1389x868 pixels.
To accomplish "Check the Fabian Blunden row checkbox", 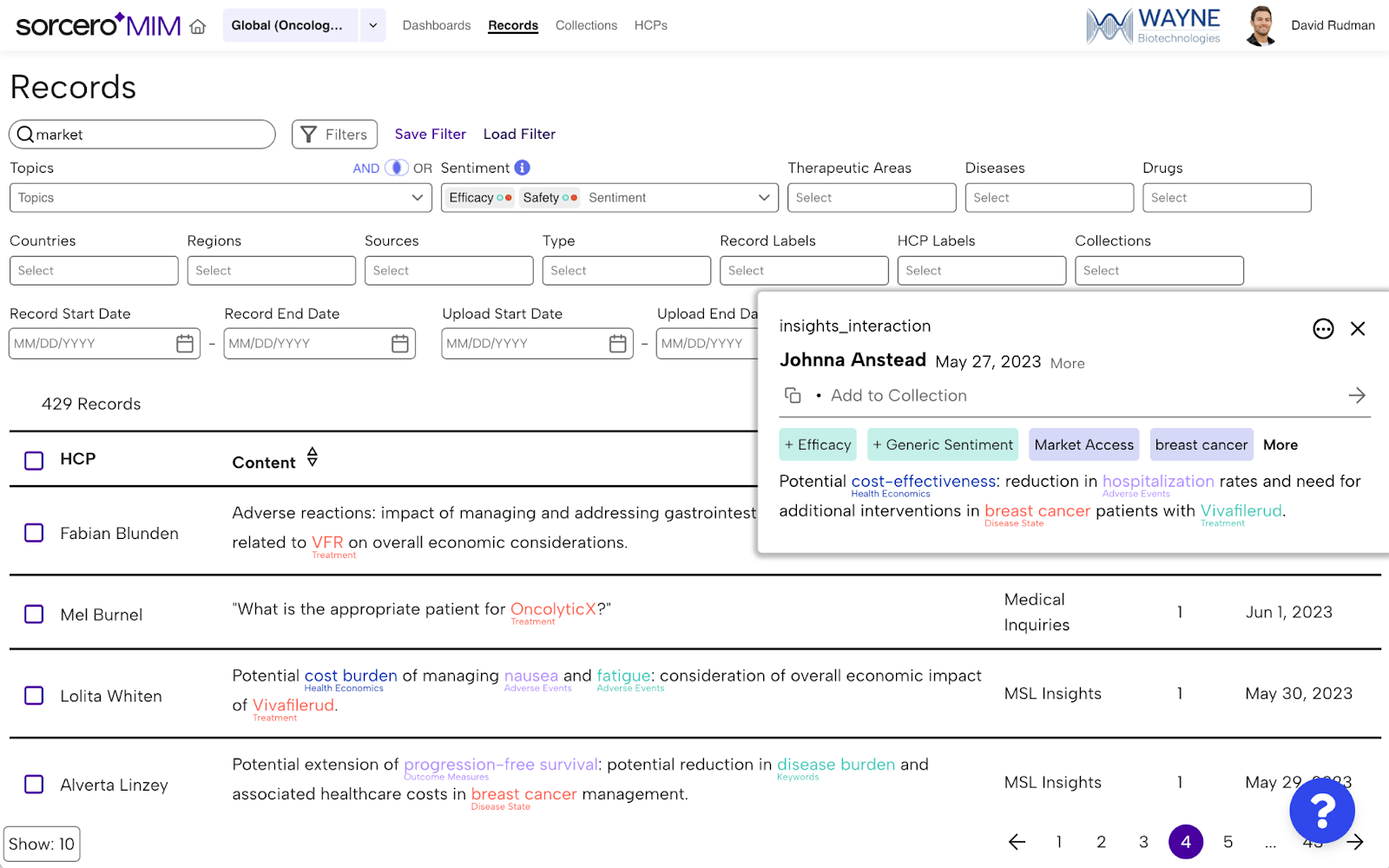I will click(34, 533).
